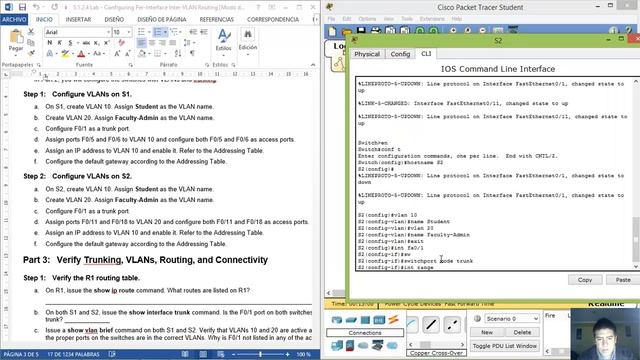Image resolution: width=640 pixels, height=360 pixels.
Task: Toggle italic K formatting
Action: [60, 43]
